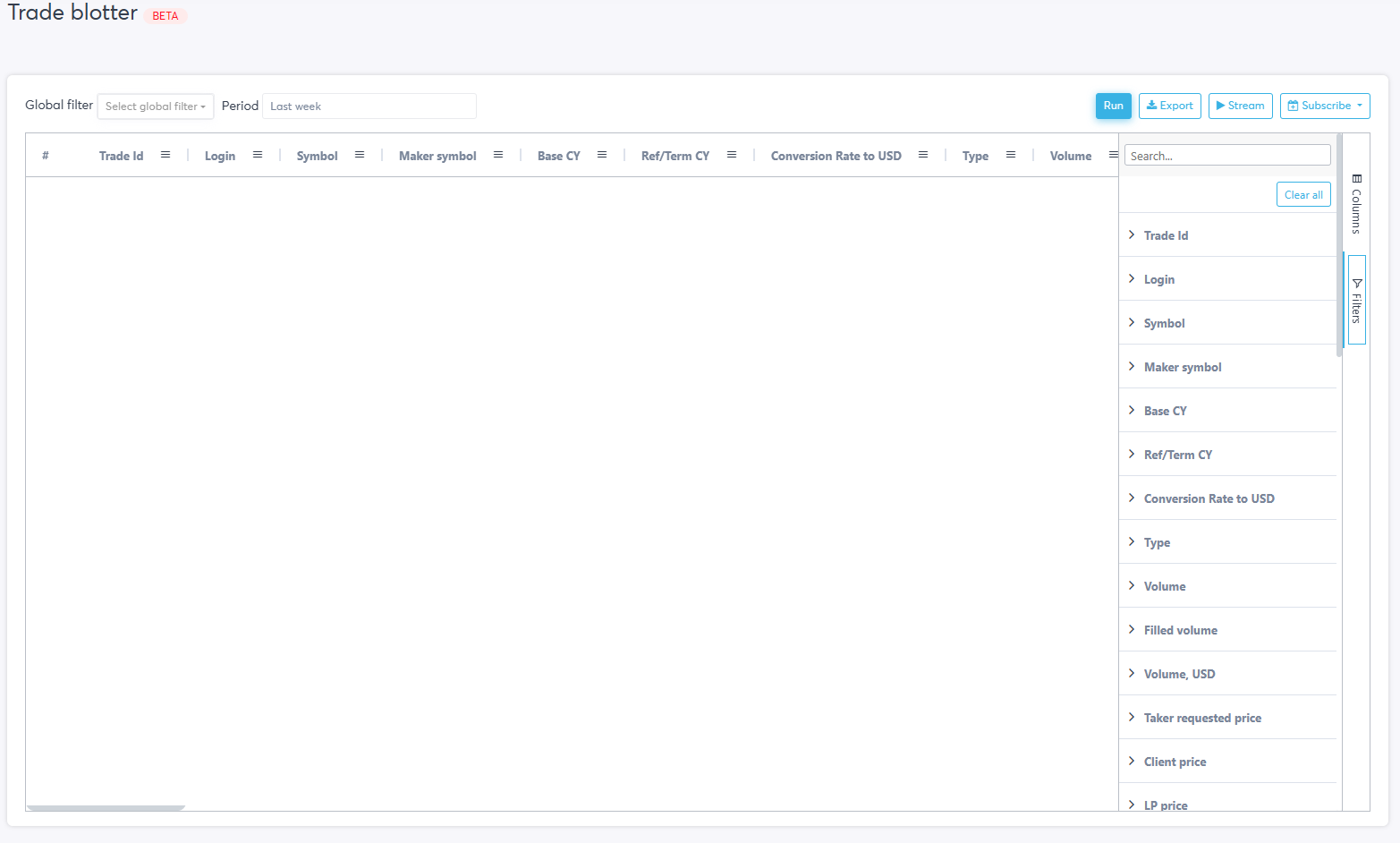Switch to the Columns side tab
The image size is (1400, 843).
click(x=1356, y=204)
